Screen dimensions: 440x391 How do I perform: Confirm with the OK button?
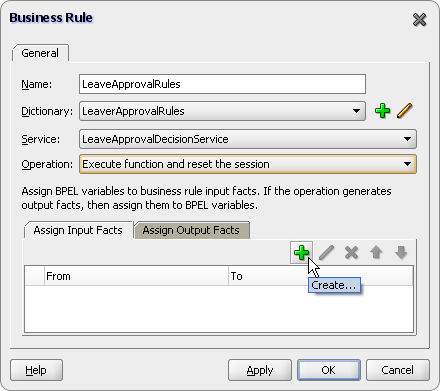(329, 370)
